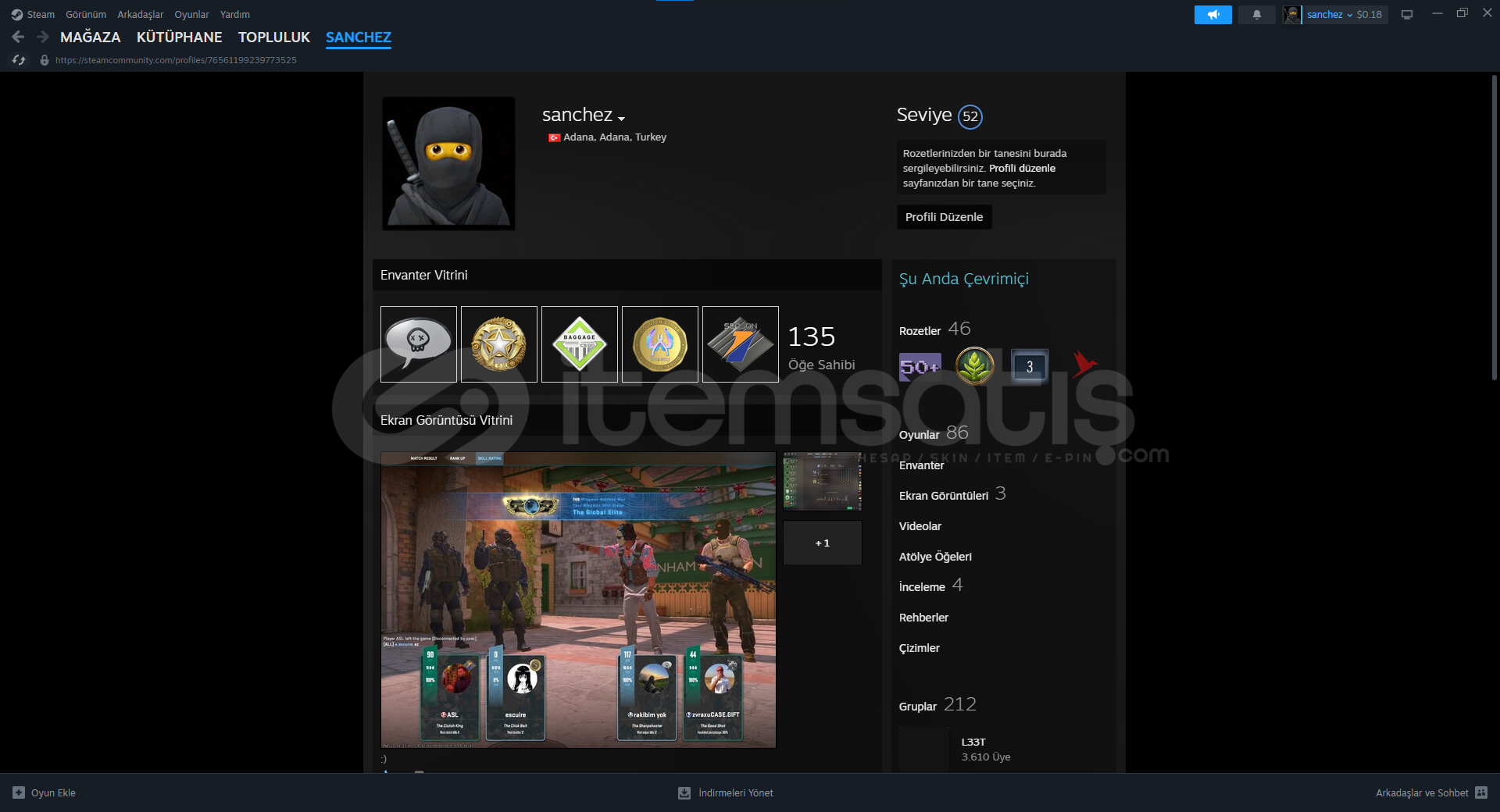The image size is (1500, 812).
Task: Open the Yardım menu
Action: point(235,14)
